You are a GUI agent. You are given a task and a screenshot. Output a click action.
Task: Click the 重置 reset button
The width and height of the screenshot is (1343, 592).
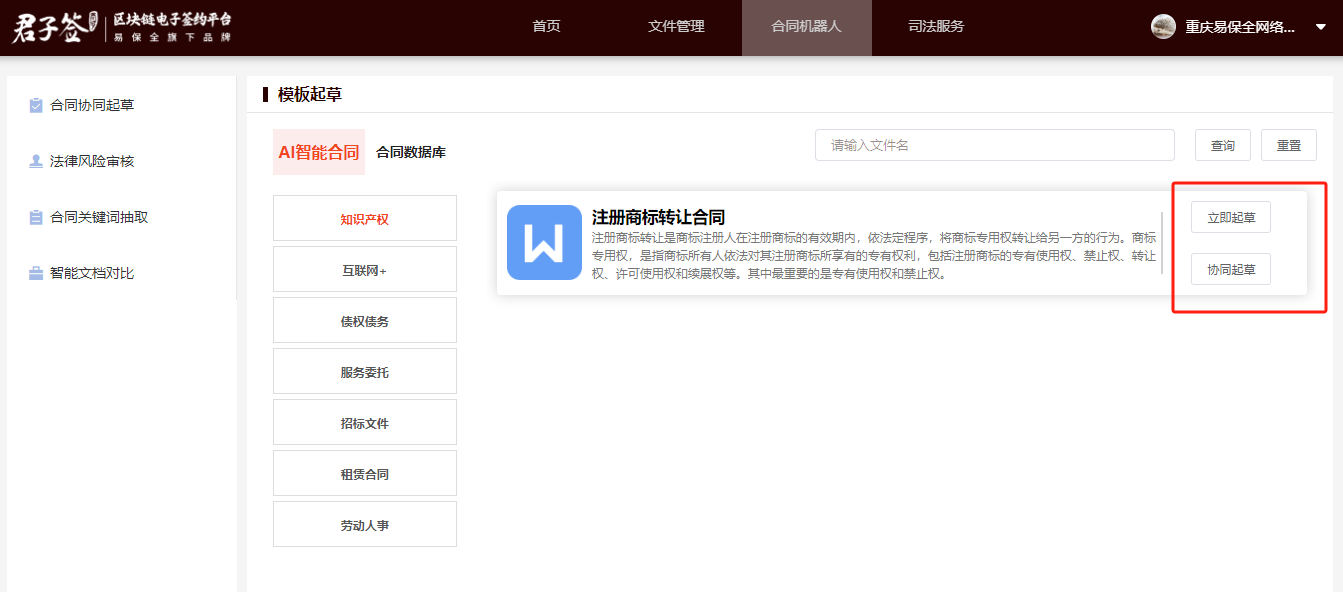1289,145
